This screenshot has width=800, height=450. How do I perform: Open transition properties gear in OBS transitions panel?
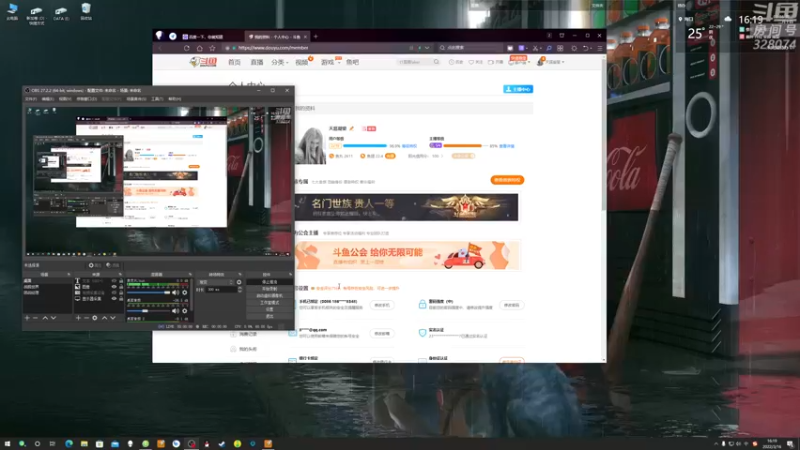tap(239, 282)
